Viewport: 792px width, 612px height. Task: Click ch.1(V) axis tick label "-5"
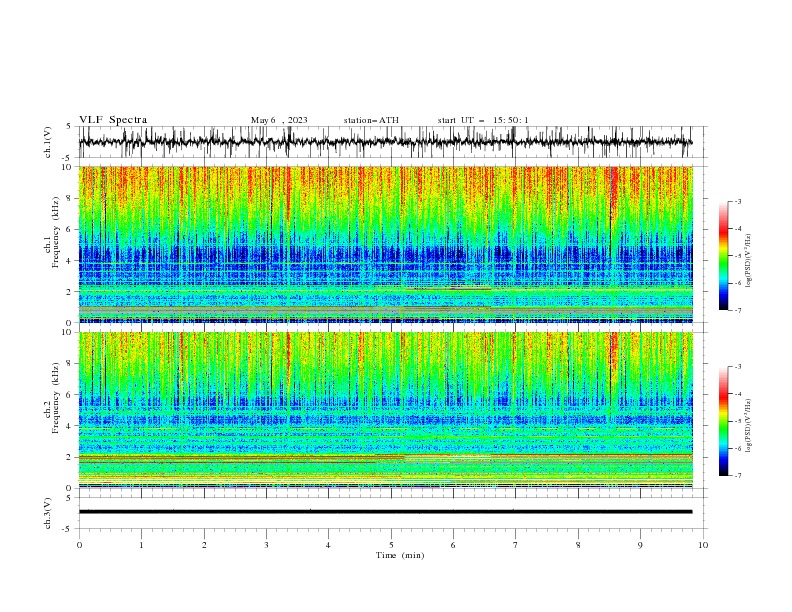pos(68,158)
